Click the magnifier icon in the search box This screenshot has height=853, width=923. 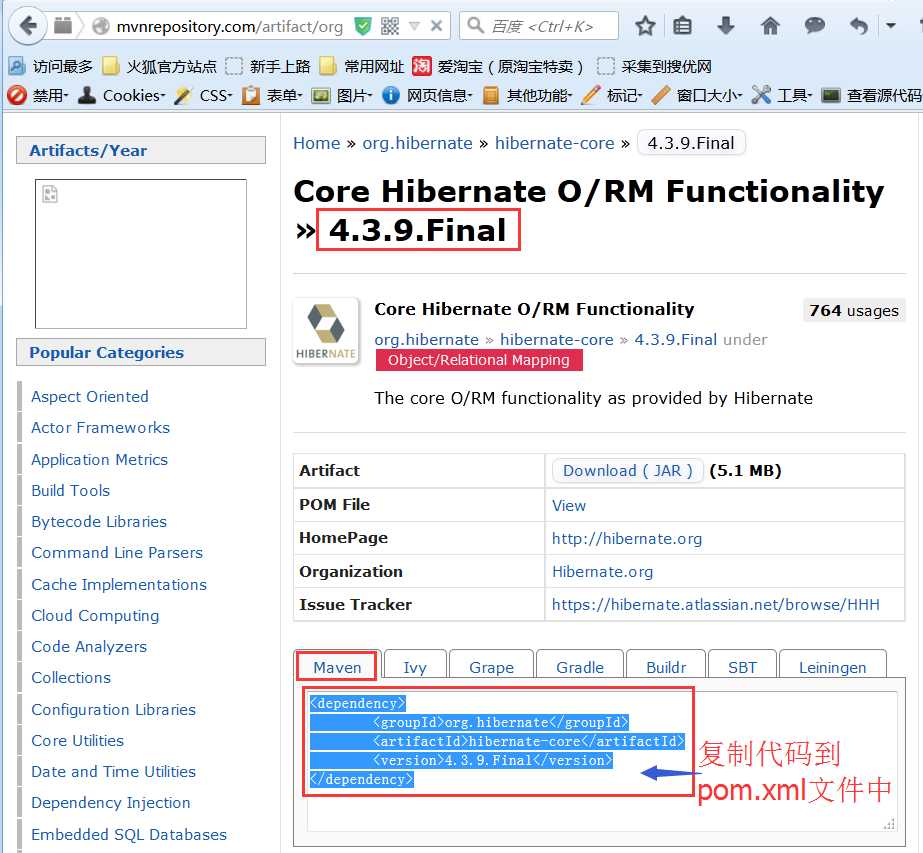475,25
